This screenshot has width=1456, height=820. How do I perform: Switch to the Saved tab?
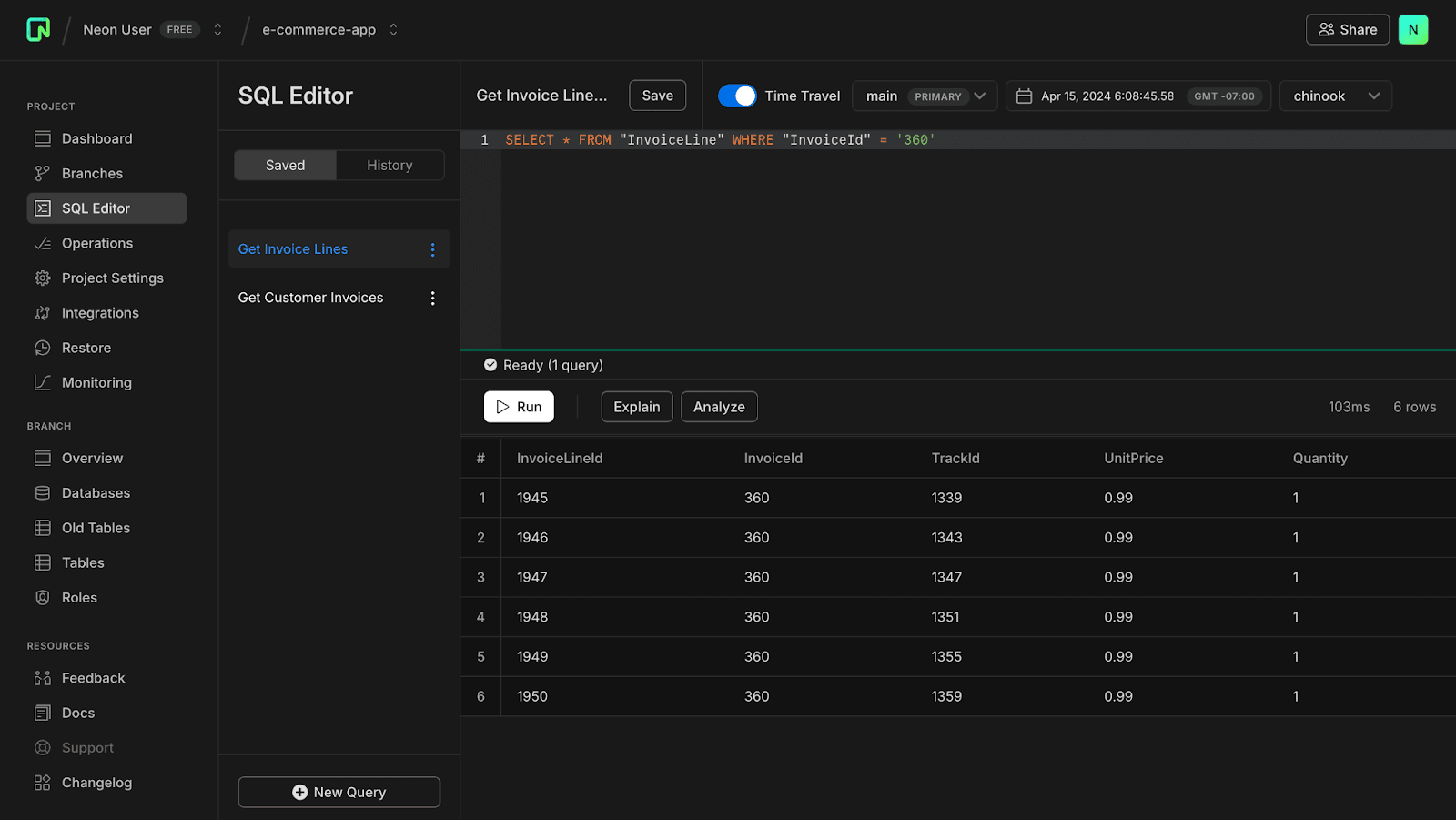click(286, 165)
